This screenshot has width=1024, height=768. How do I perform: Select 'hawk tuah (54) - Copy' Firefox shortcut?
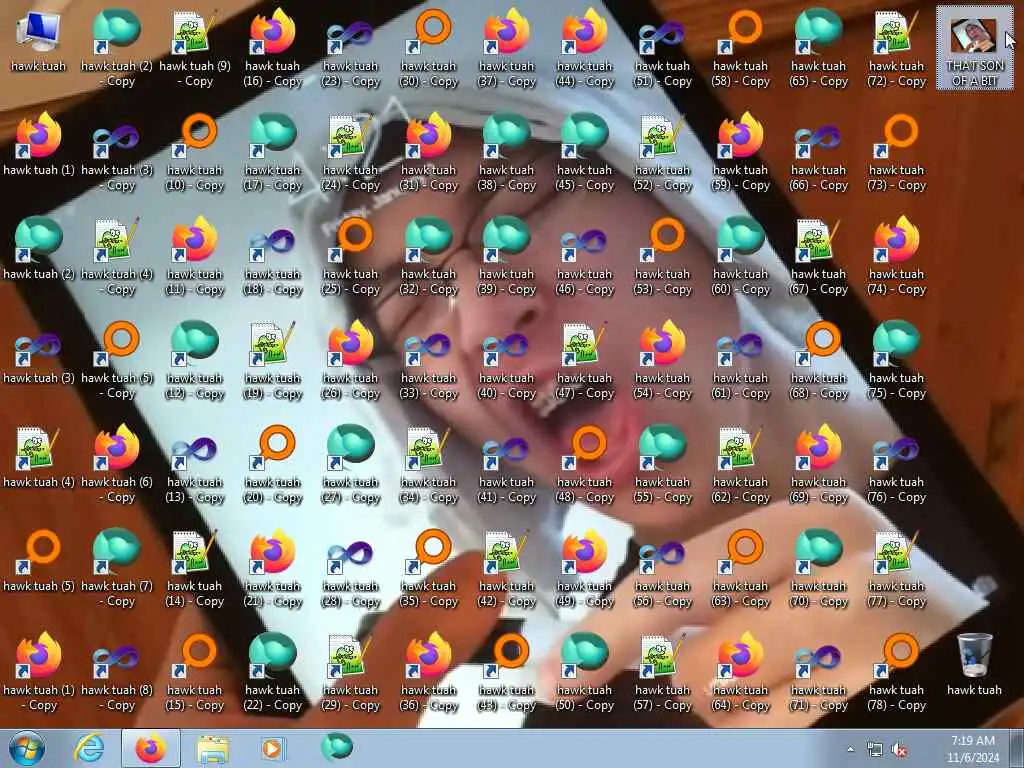pyautogui.click(x=662, y=360)
